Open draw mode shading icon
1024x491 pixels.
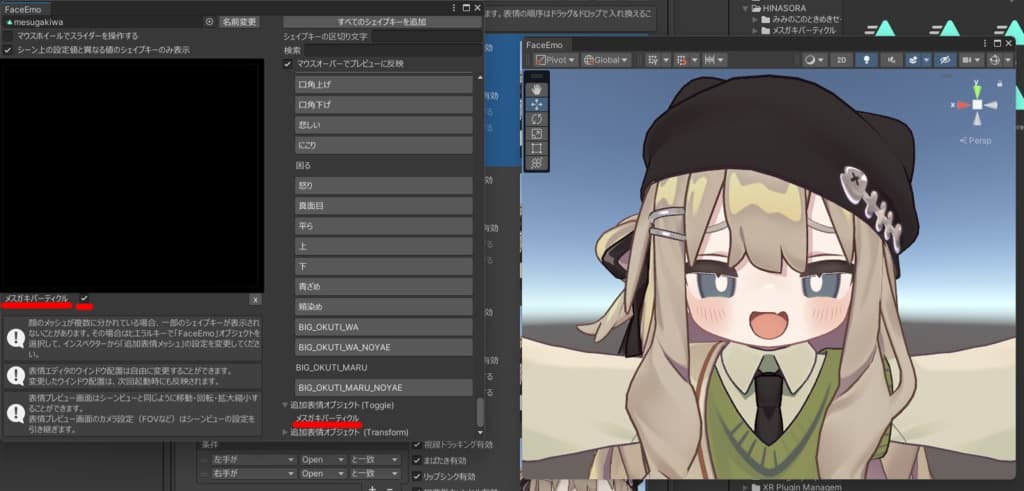810,60
